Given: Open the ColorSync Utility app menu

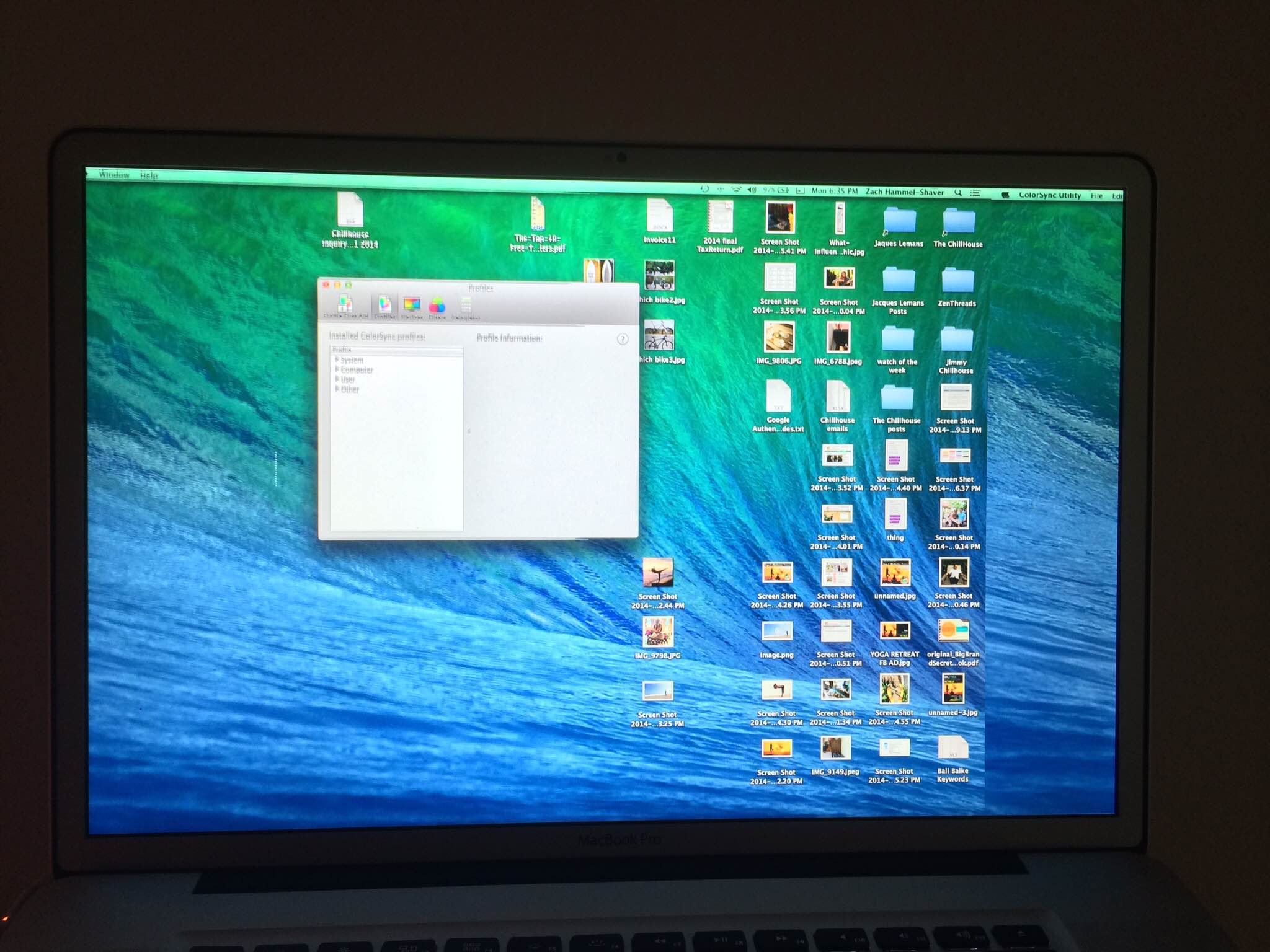Looking at the screenshot, I should click(x=1049, y=195).
